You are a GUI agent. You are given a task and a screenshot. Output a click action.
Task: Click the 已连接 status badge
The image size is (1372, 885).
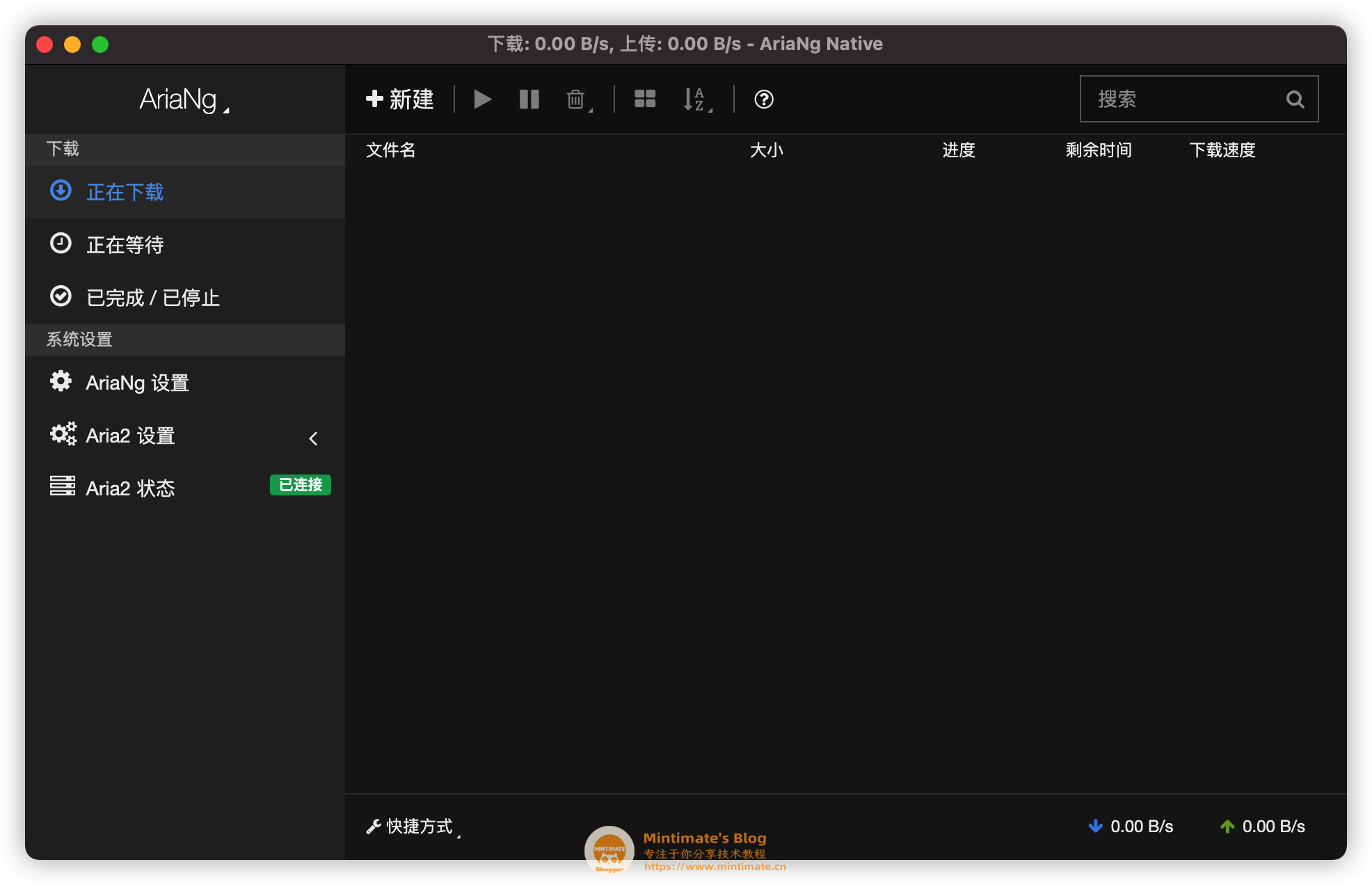click(x=300, y=485)
